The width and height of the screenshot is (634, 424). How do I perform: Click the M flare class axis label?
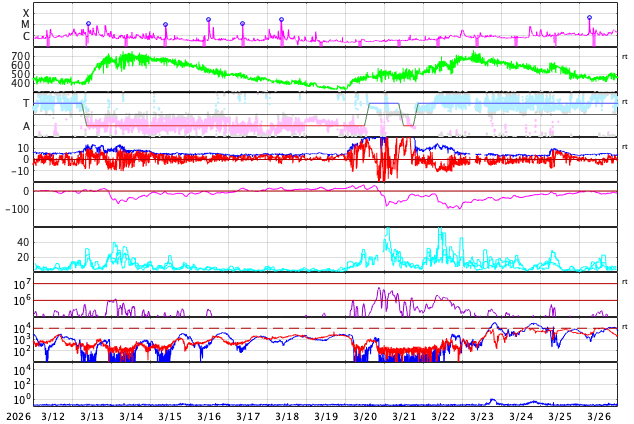[26, 25]
